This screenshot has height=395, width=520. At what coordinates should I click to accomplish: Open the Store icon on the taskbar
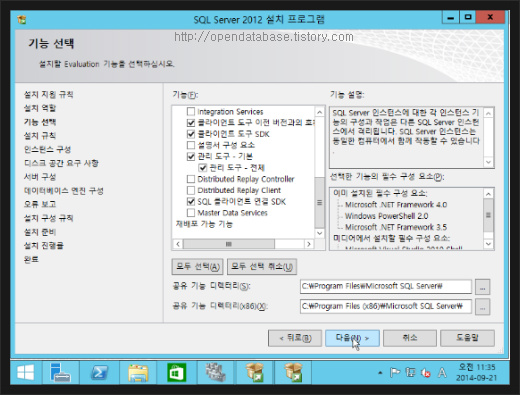tap(176, 373)
